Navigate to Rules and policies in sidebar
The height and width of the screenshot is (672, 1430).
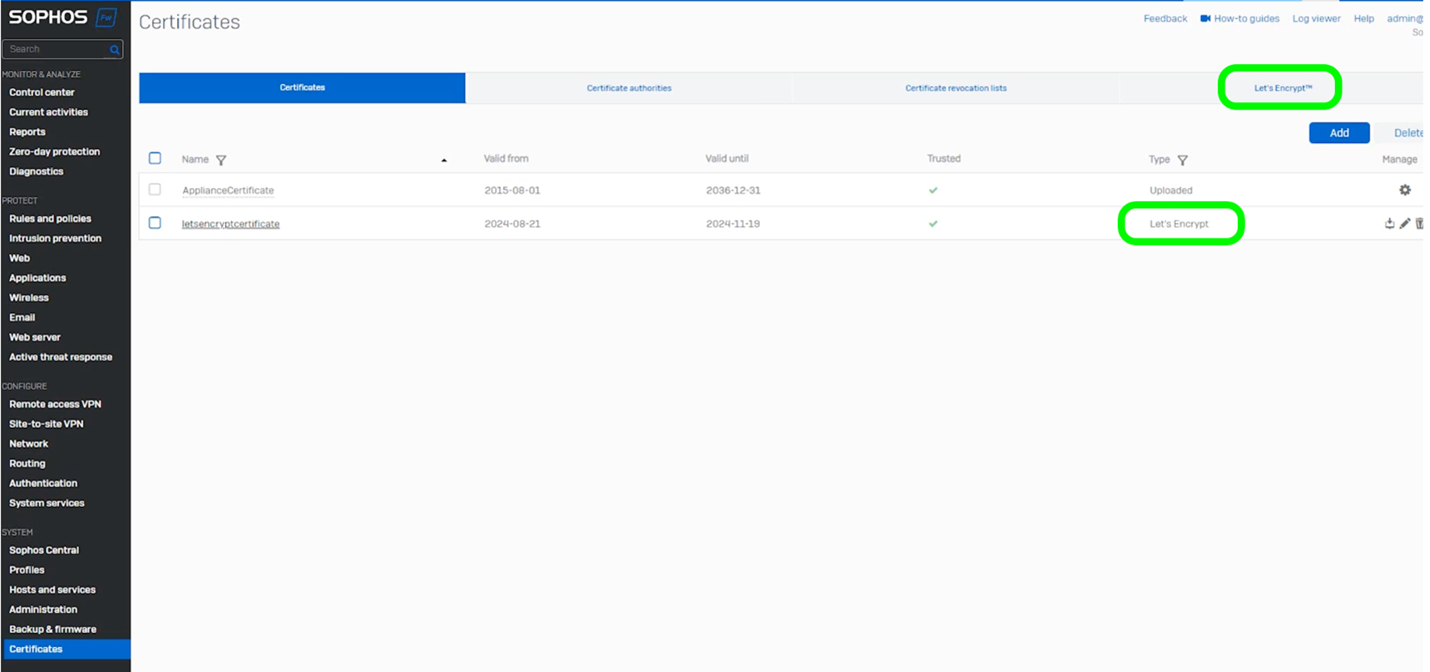coord(52,218)
